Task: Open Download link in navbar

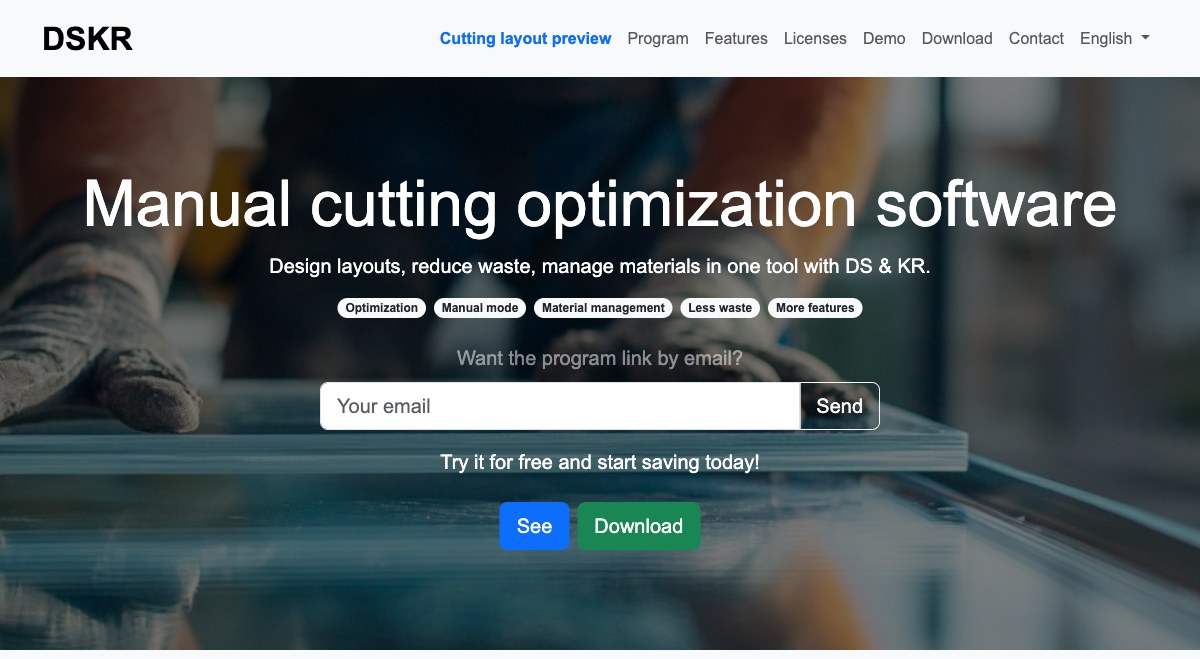Action: coord(957,38)
